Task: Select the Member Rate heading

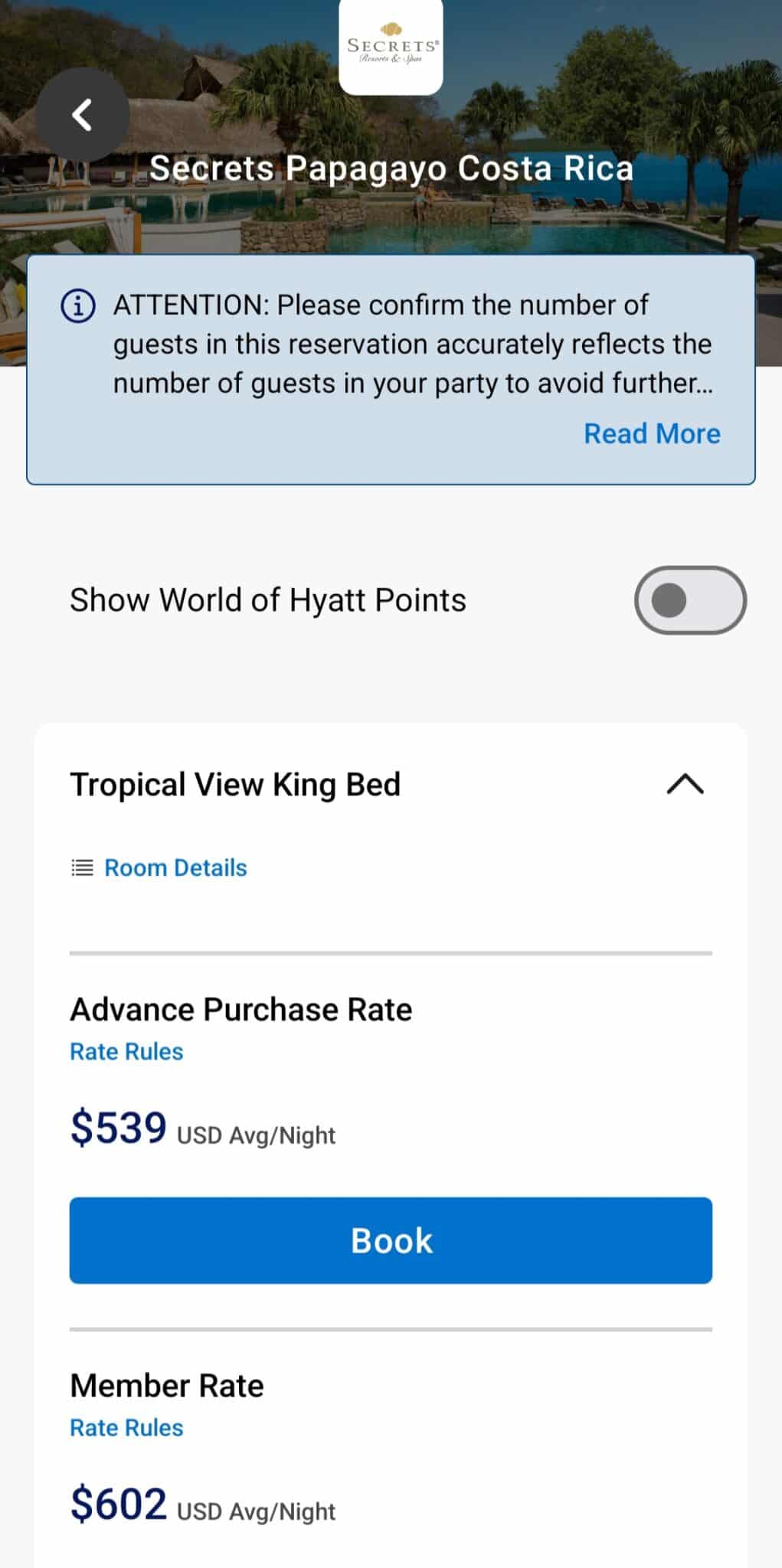Action: (167, 1386)
